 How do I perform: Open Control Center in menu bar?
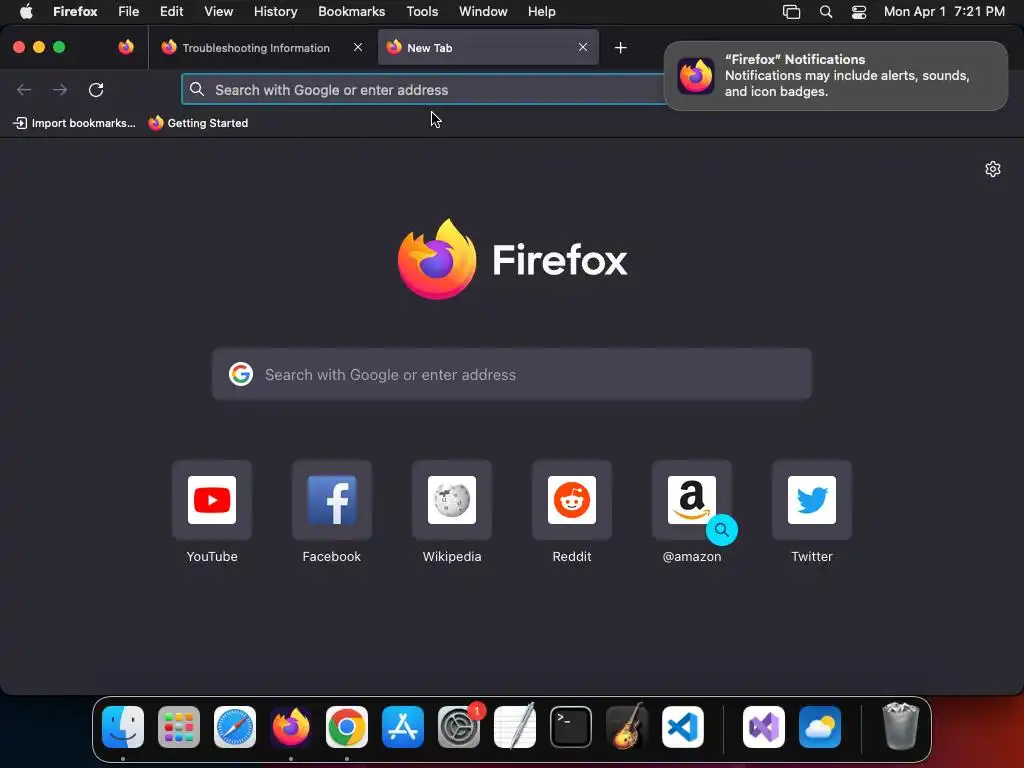tap(859, 12)
